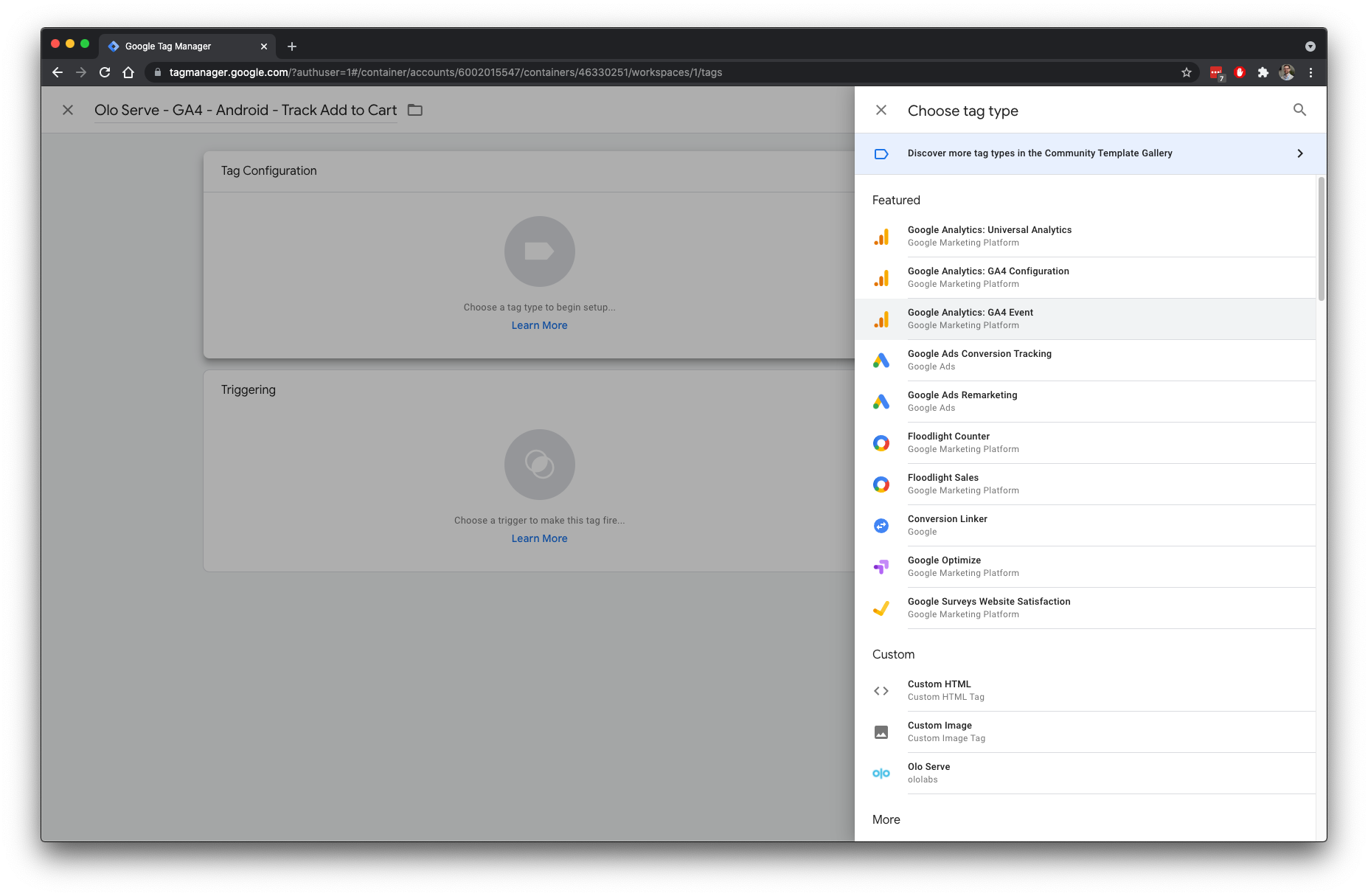This screenshot has width=1368, height=896.
Task: Bookmark page with the star icon
Action: (x=1187, y=72)
